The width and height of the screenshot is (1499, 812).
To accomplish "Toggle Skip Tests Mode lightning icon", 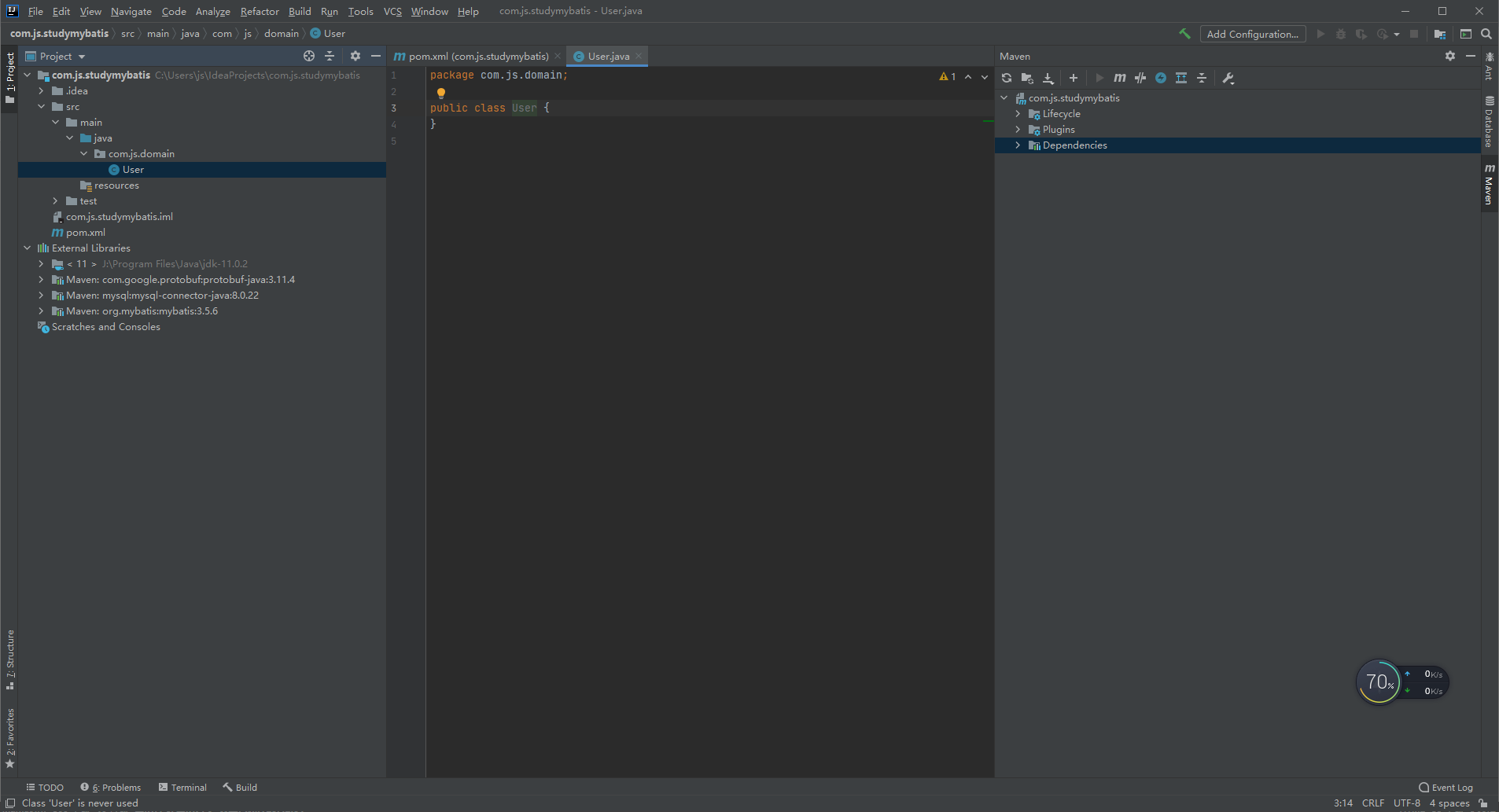I will pyautogui.click(x=1161, y=78).
